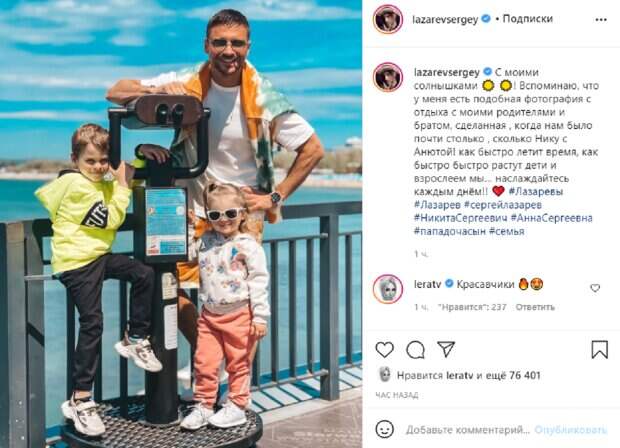Click lazarevsergey header profile avatar
The image size is (620, 448).
pyautogui.click(x=388, y=19)
